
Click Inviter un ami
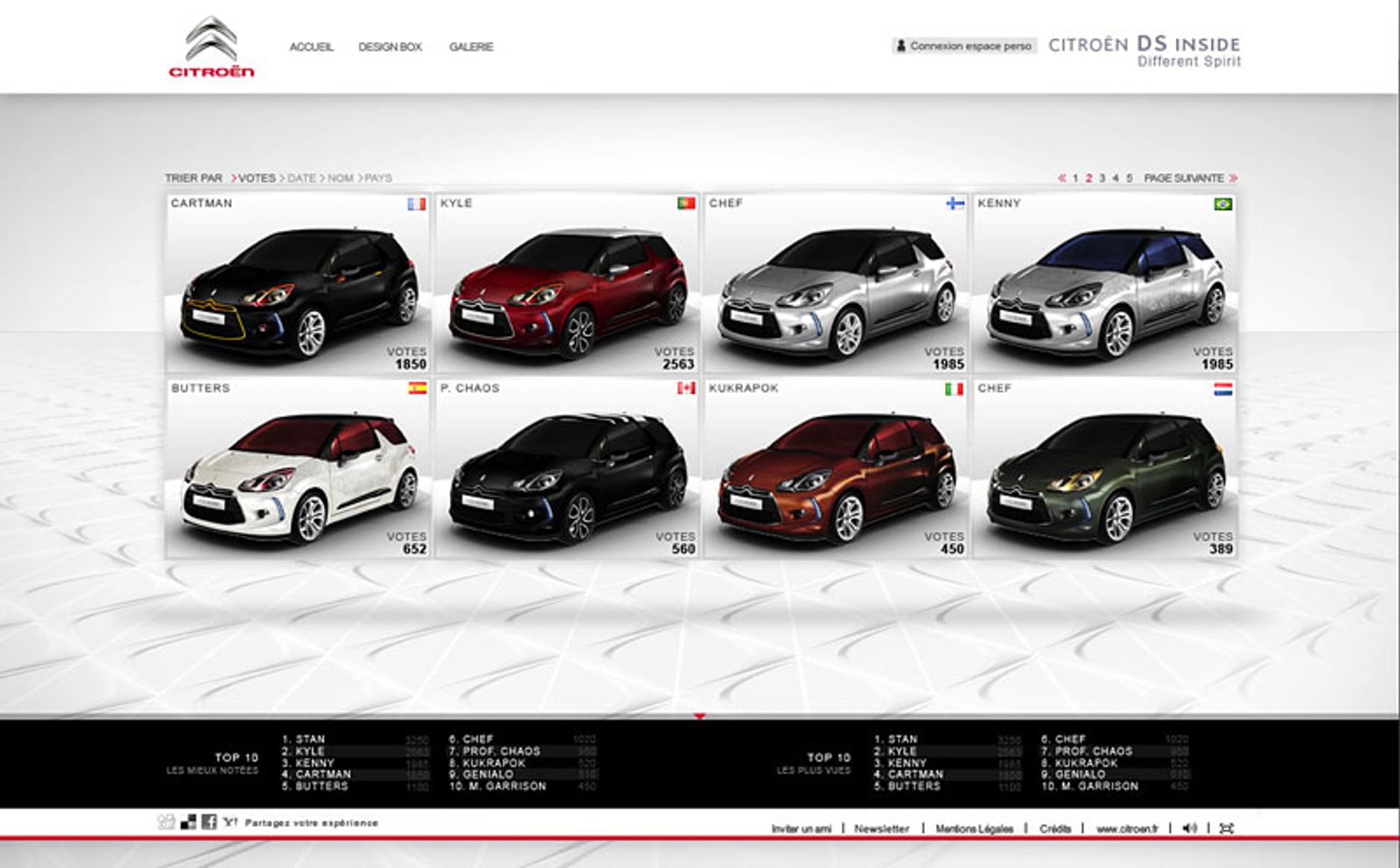click(804, 827)
